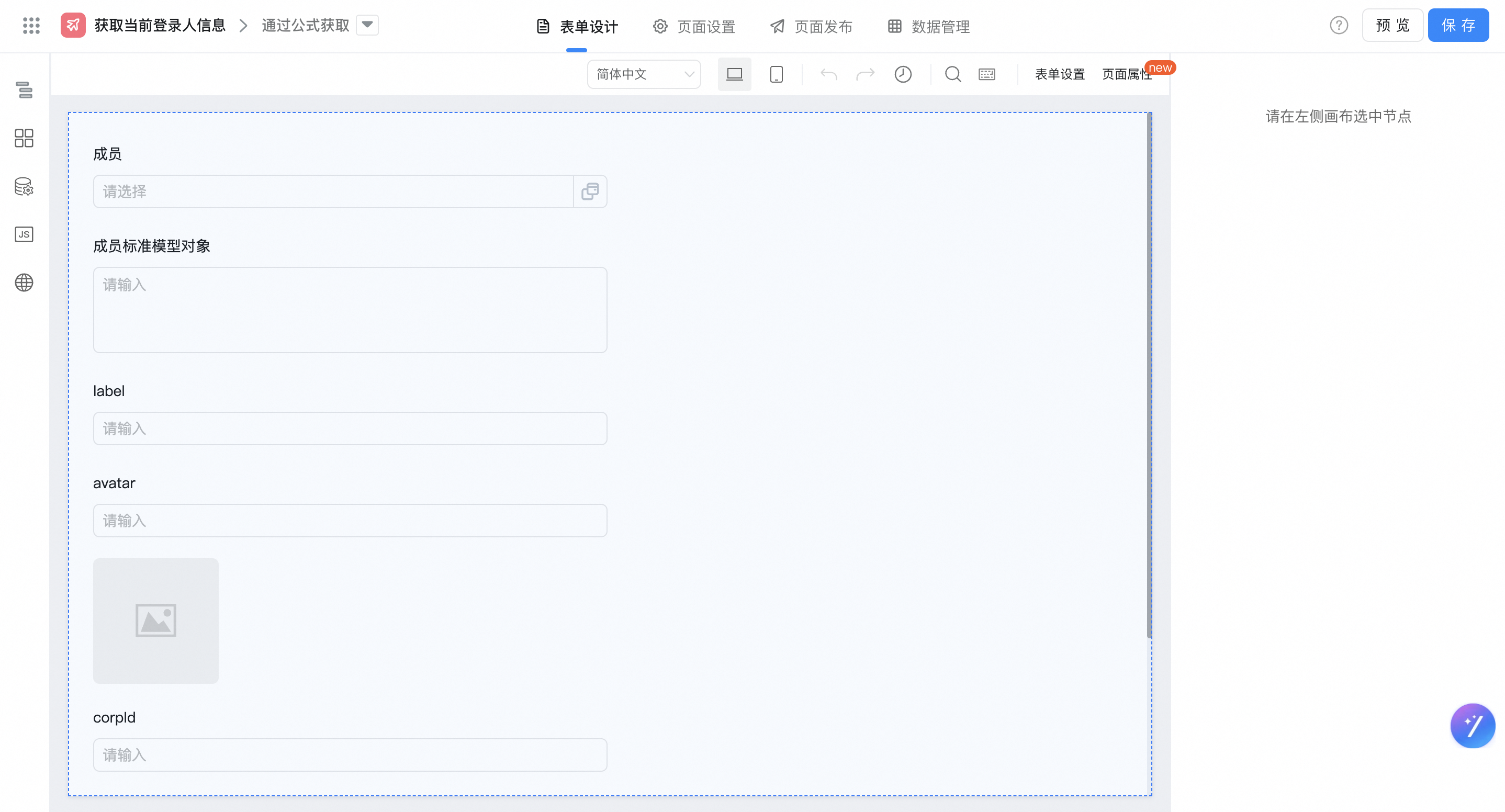The image size is (1505, 812).
Task: Open the AI assistant floating button
Action: 1472,726
